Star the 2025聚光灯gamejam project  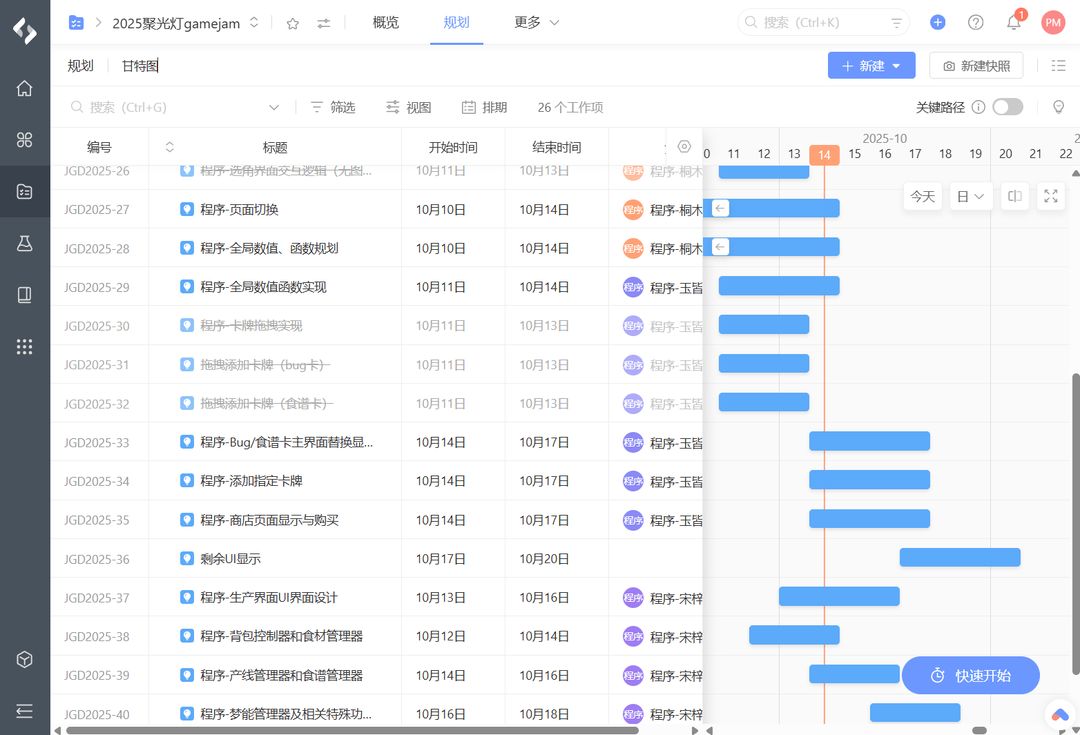pyautogui.click(x=293, y=23)
